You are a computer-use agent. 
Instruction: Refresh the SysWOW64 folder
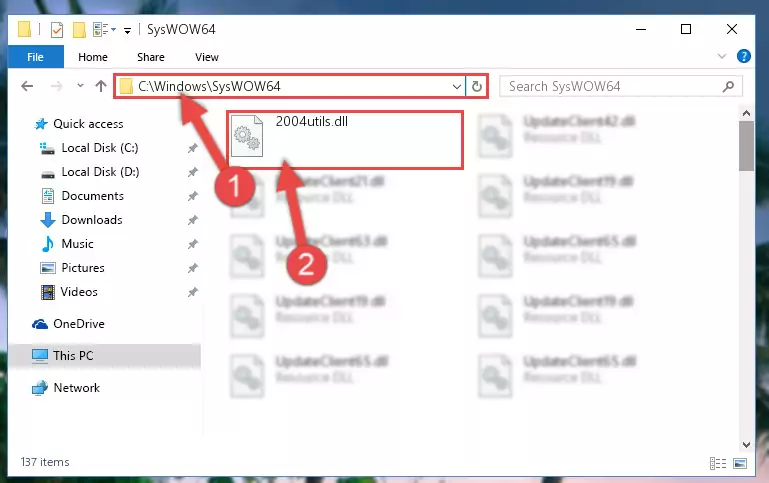[477, 87]
